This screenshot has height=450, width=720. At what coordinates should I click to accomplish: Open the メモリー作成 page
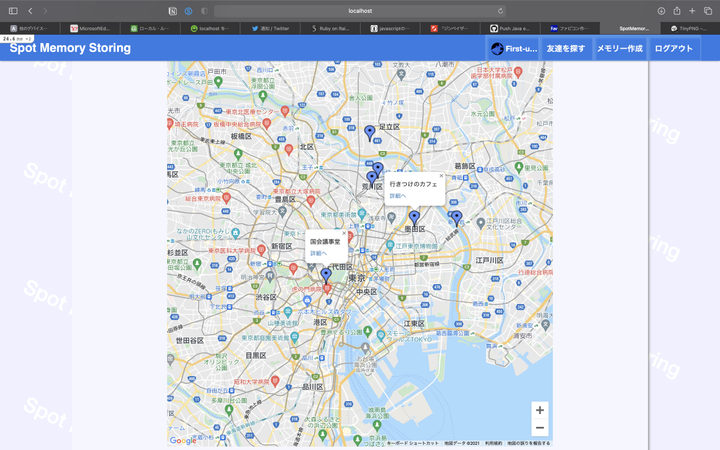[x=620, y=48]
